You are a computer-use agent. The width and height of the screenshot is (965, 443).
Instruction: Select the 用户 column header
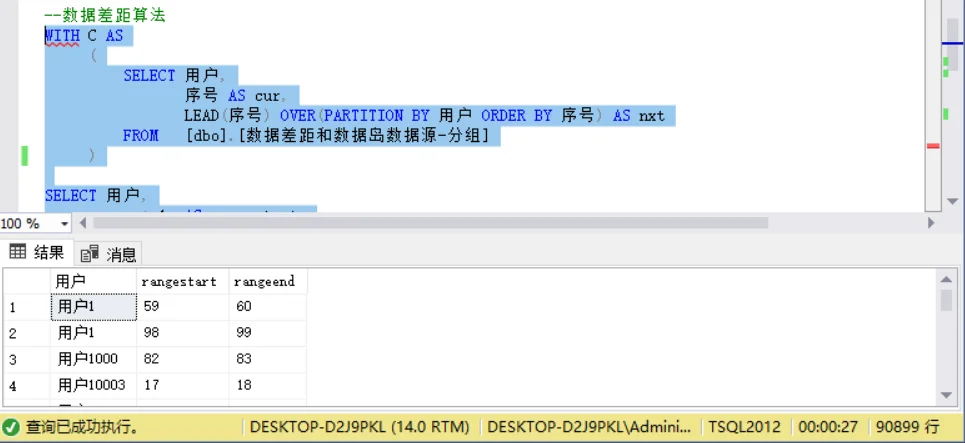tap(93, 281)
